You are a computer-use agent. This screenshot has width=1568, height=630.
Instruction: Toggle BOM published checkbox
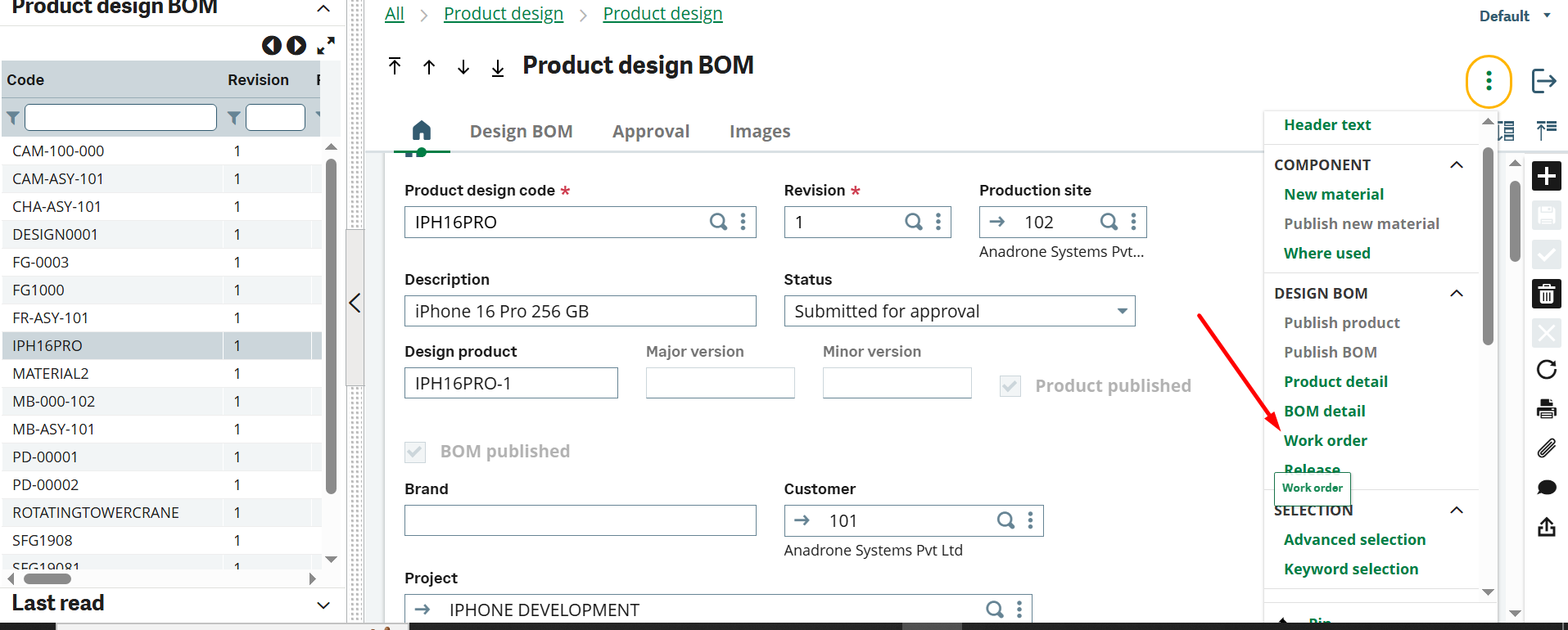[x=415, y=452]
